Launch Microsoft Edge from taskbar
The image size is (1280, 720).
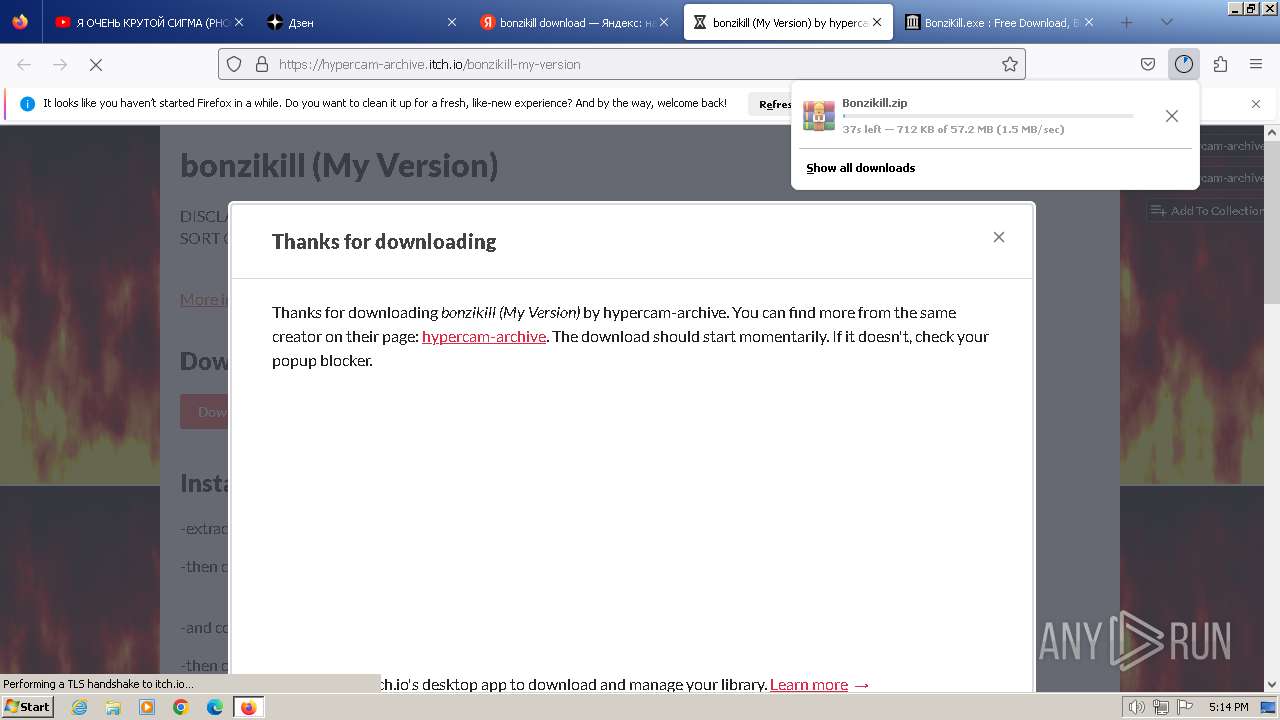(215, 707)
